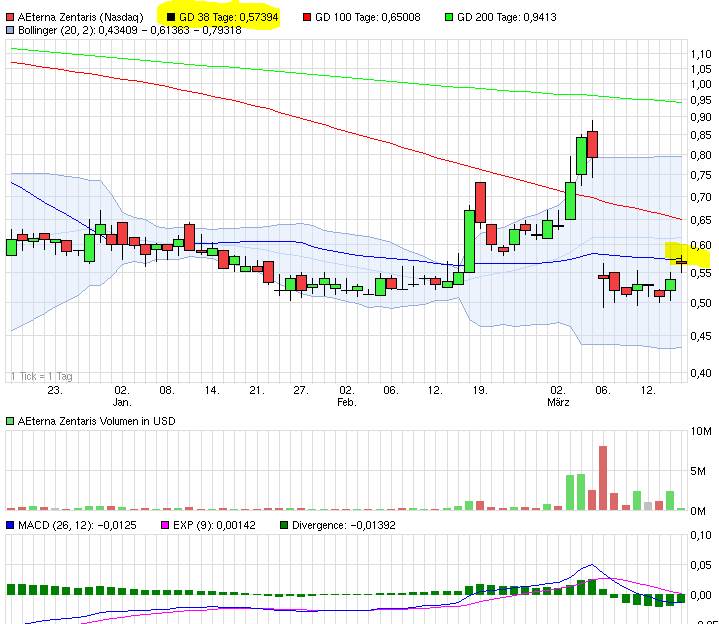Click the '02. März' date axis label
The image size is (719, 624).
point(558,396)
